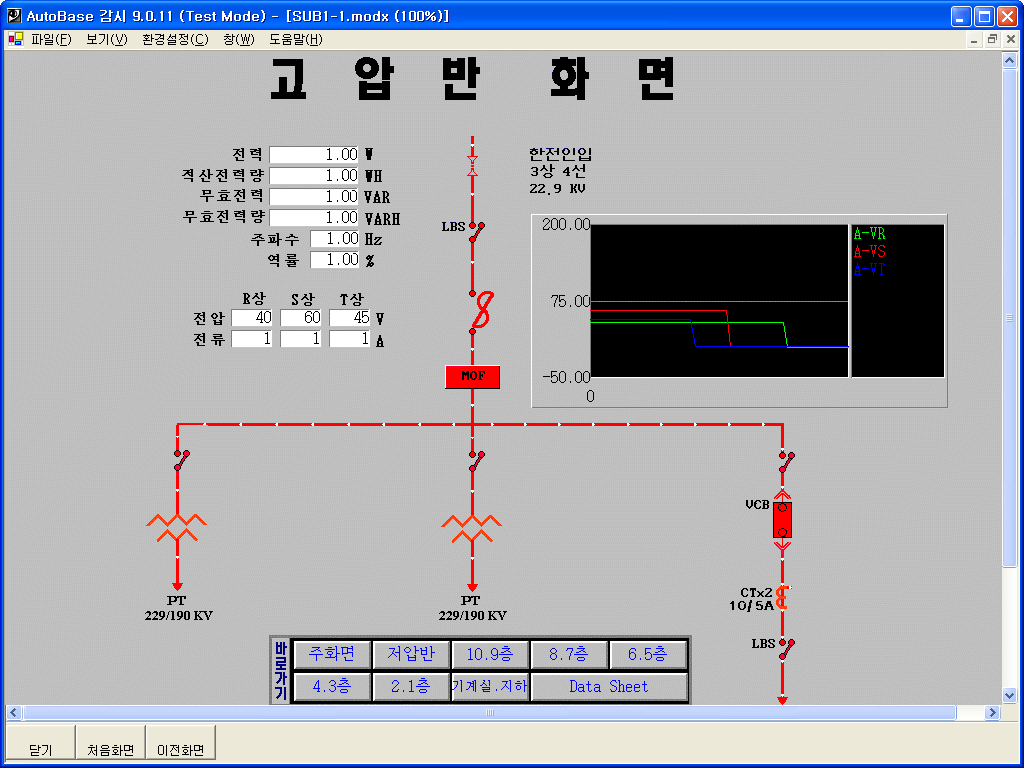
Task: Open the 파일(F) menu
Action: [x=51, y=40]
